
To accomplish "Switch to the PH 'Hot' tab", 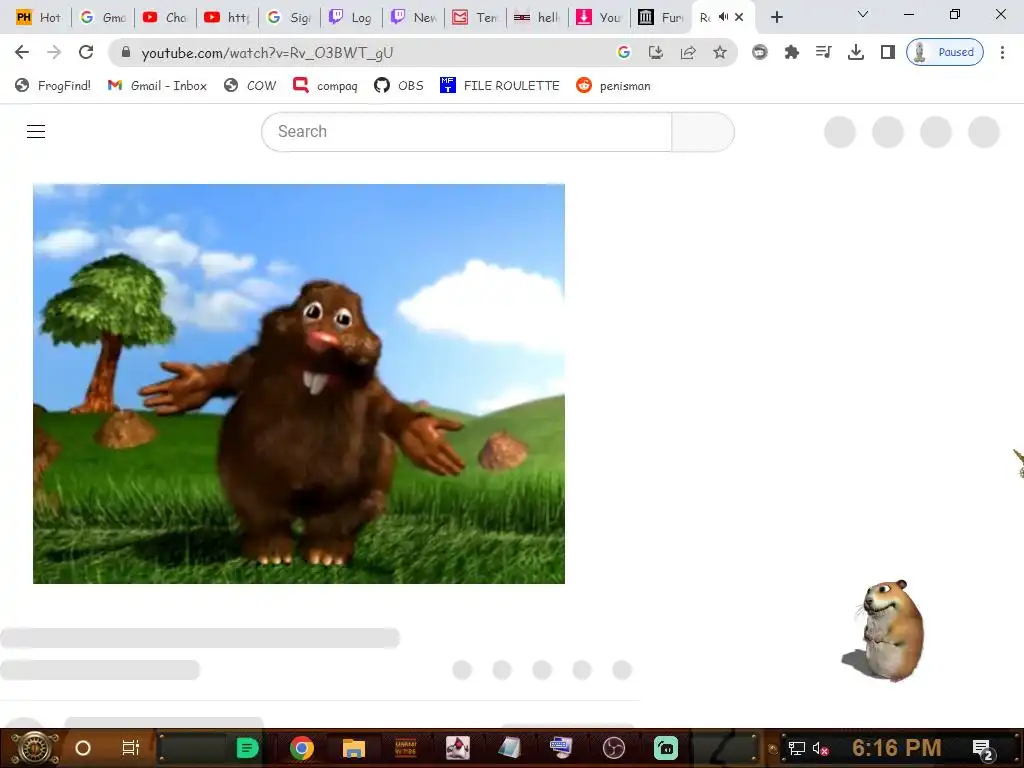I will click(x=39, y=18).
